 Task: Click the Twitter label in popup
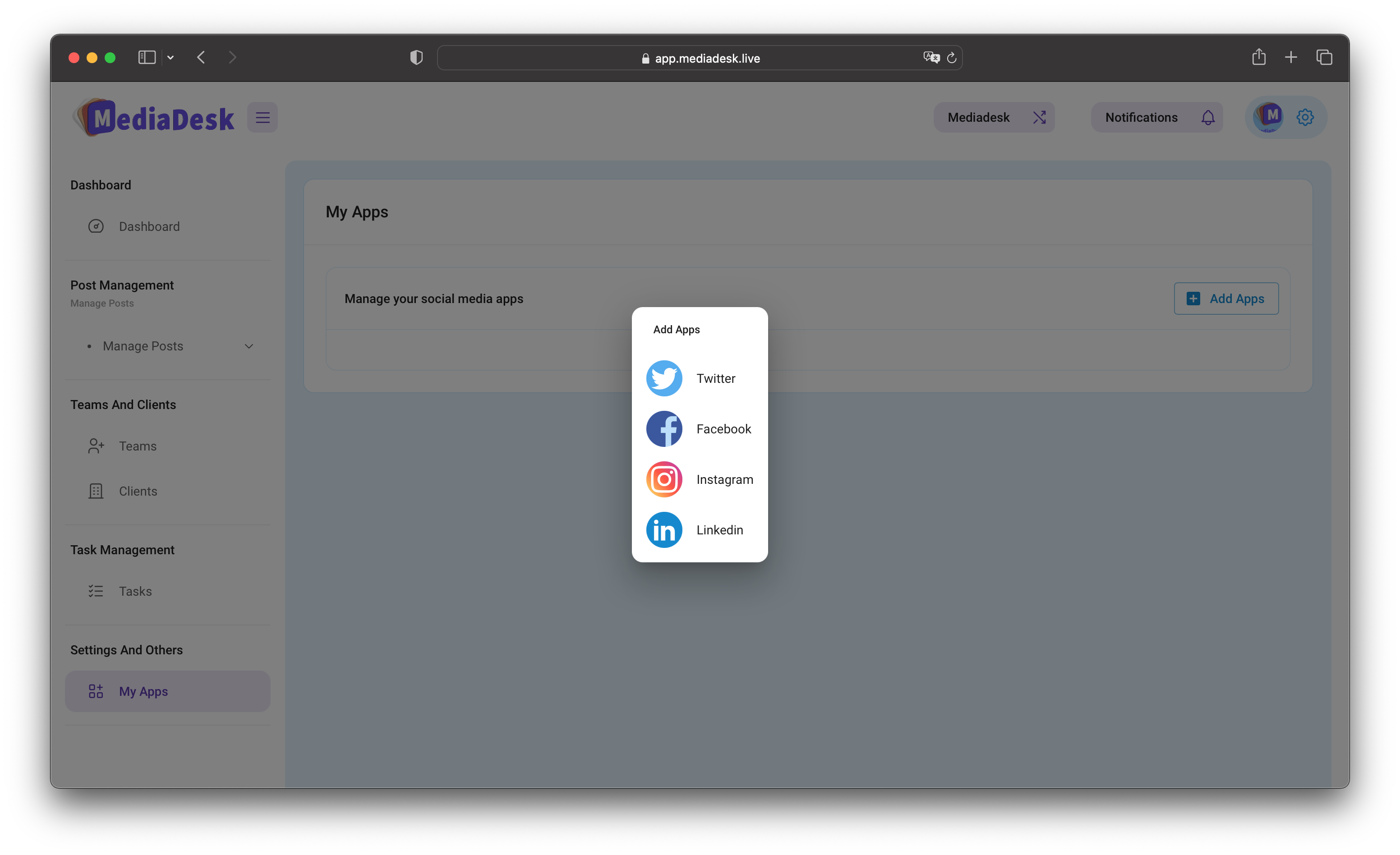tap(715, 378)
